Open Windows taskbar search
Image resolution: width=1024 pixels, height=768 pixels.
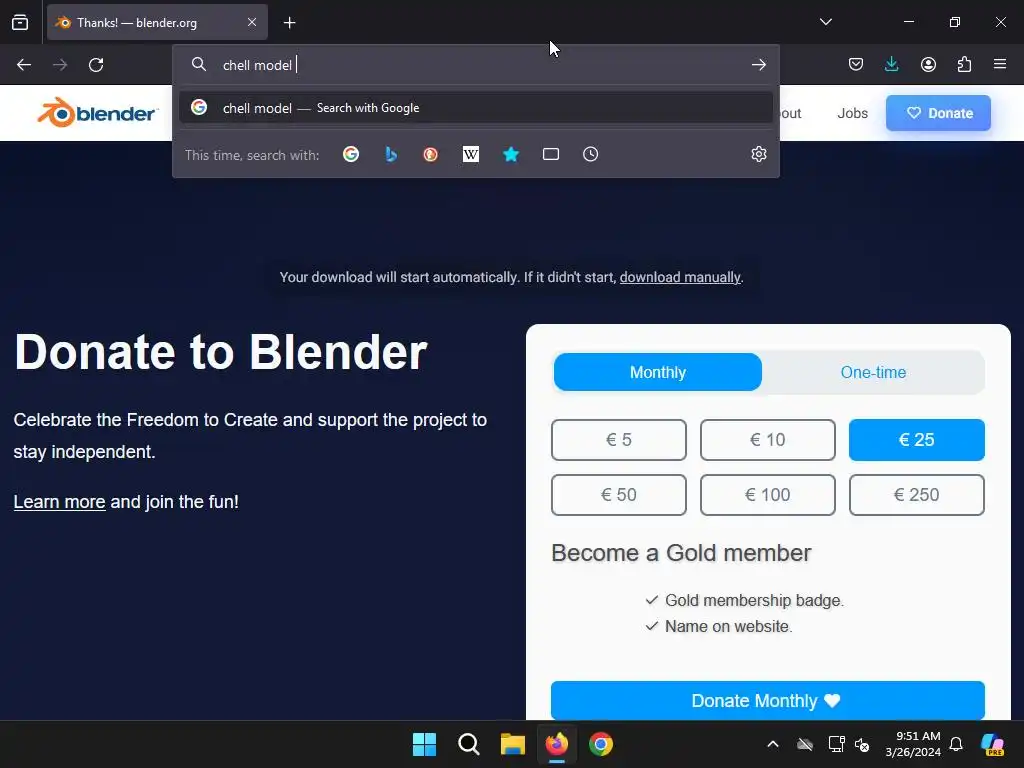coord(469,744)
